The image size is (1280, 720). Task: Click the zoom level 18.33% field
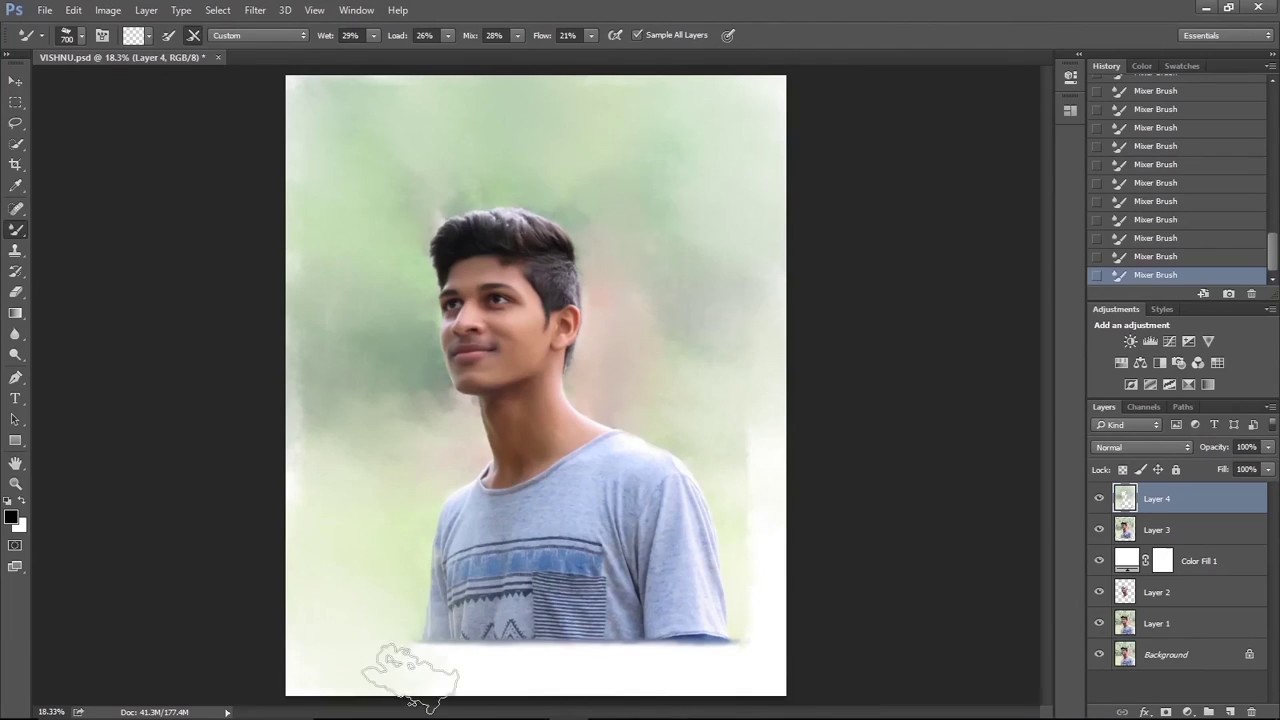click(50, 712)
